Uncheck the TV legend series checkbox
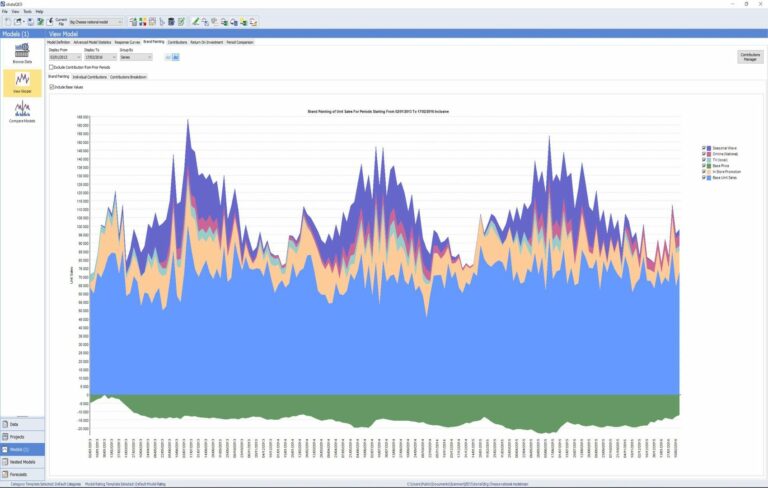 [x=704, y=160]
